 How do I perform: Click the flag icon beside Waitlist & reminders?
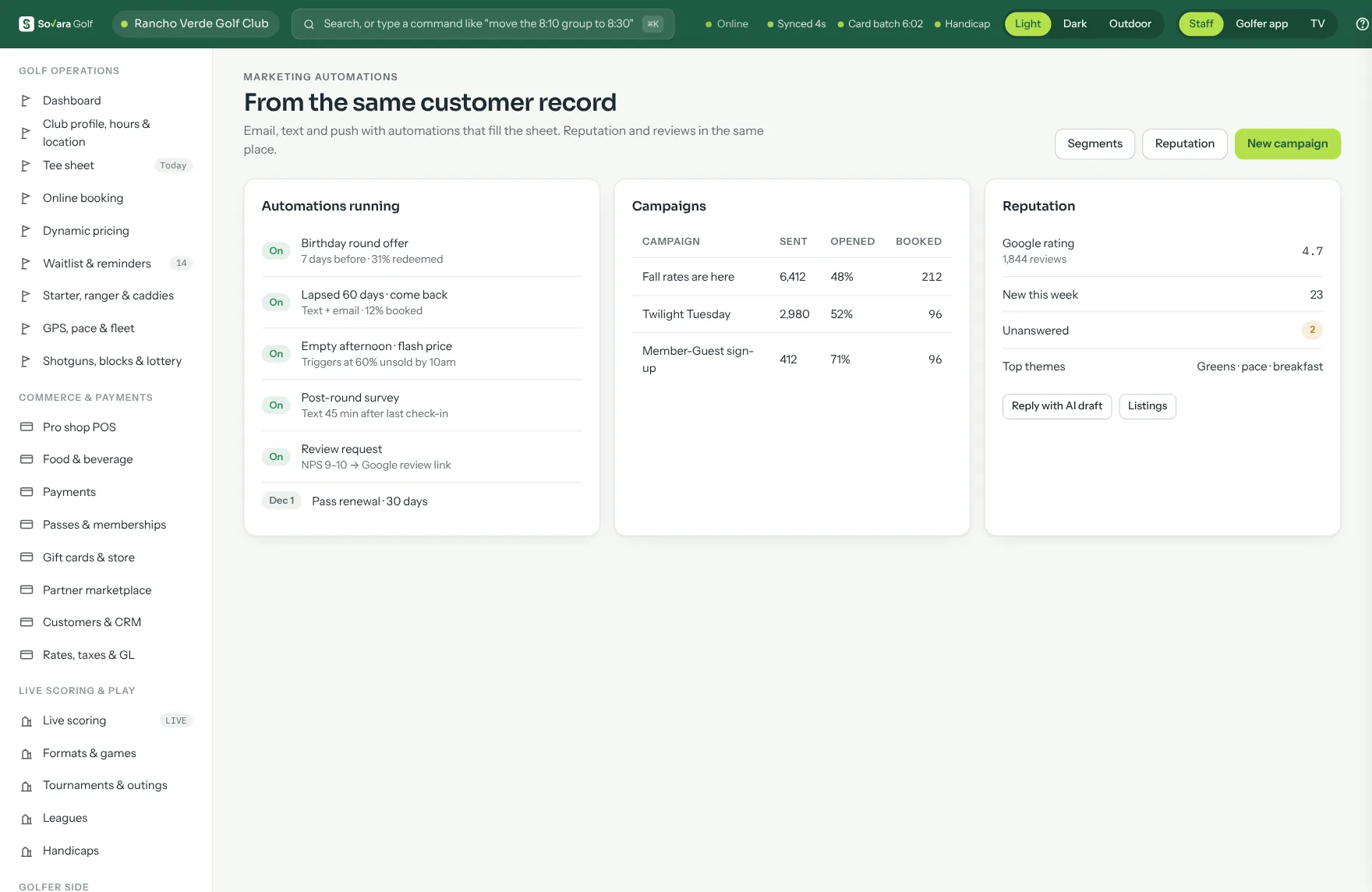tap(26, 264)
